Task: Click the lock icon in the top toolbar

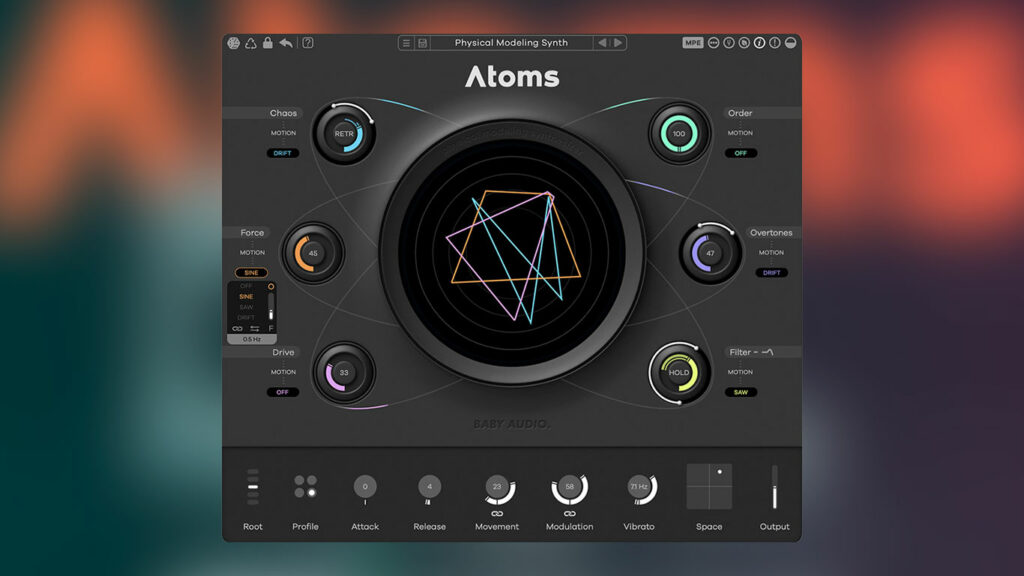Action: click(269, 42)
